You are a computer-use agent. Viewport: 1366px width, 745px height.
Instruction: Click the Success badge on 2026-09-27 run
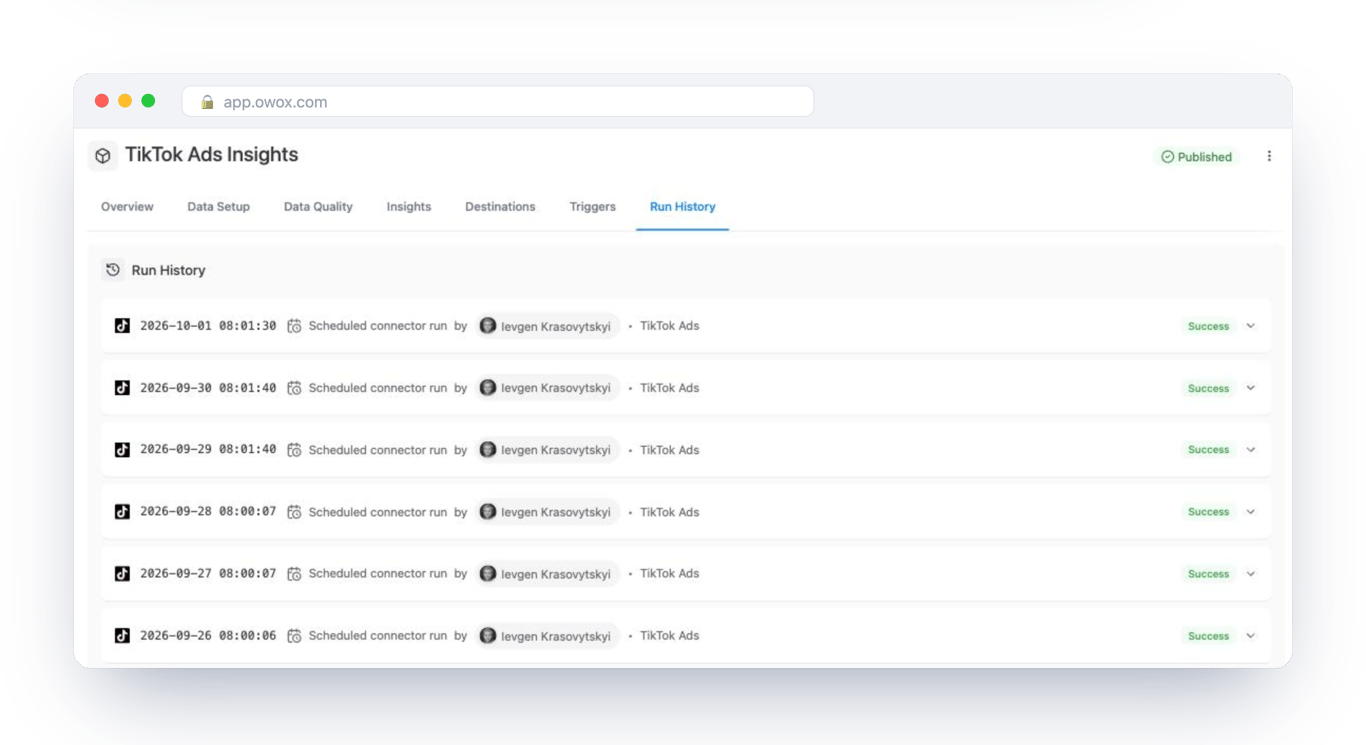coord(1208,574)
